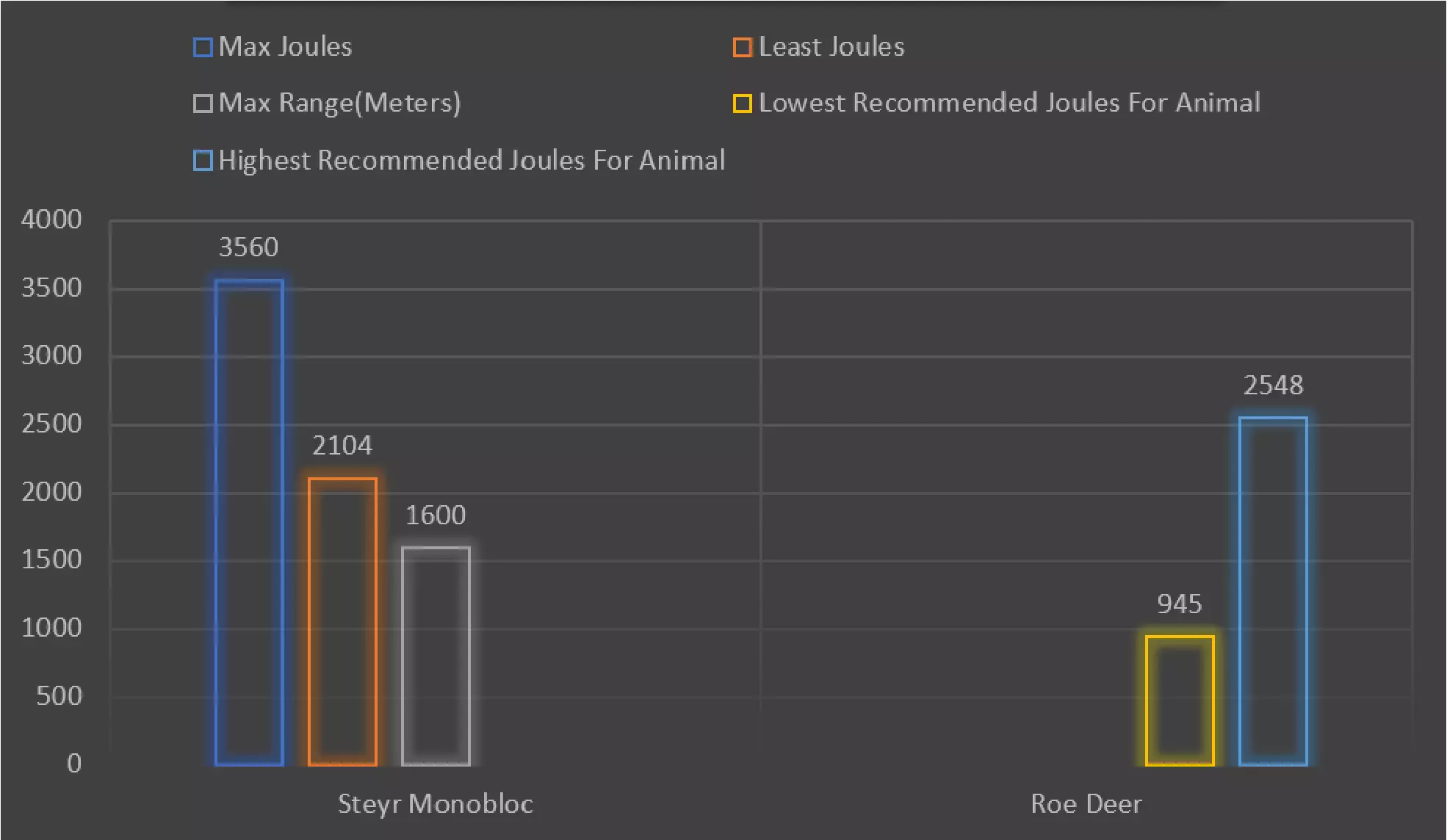
Task: Click the light blue Highest Recommended bar
Action: pyautogui.click(x=1273, y=592)
